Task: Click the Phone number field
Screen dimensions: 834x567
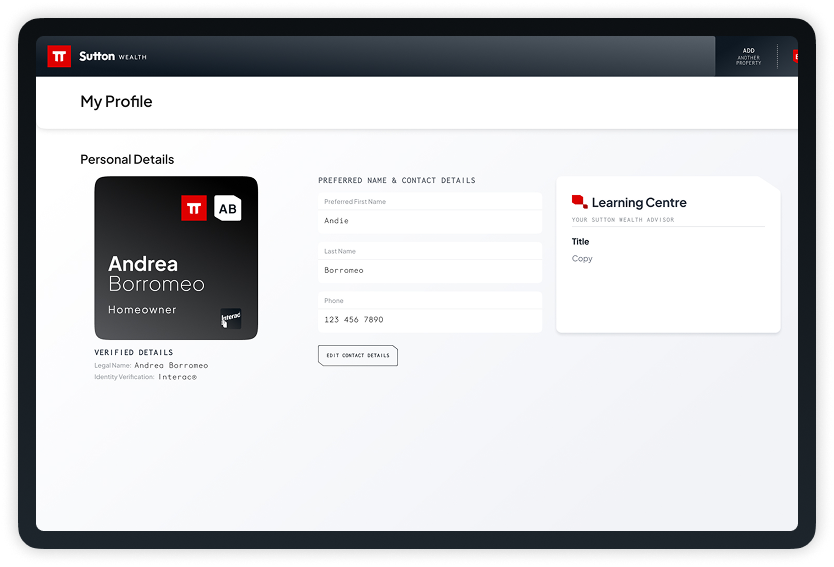Action: tap(430, 312)
